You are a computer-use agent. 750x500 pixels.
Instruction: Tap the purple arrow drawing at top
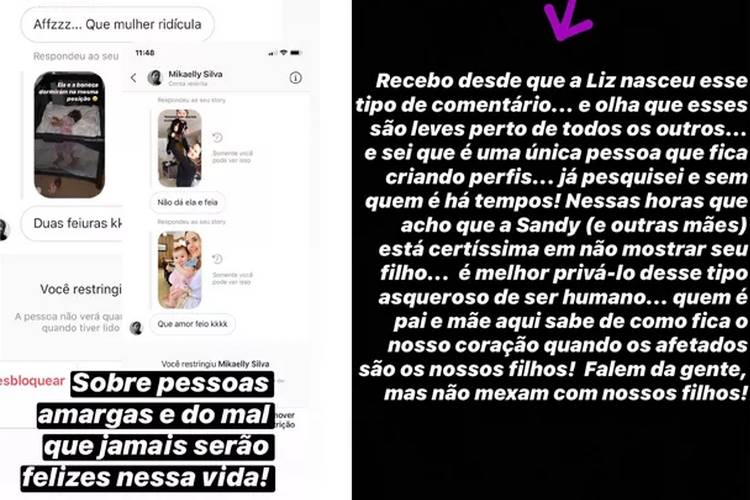[x=568, y=19]
